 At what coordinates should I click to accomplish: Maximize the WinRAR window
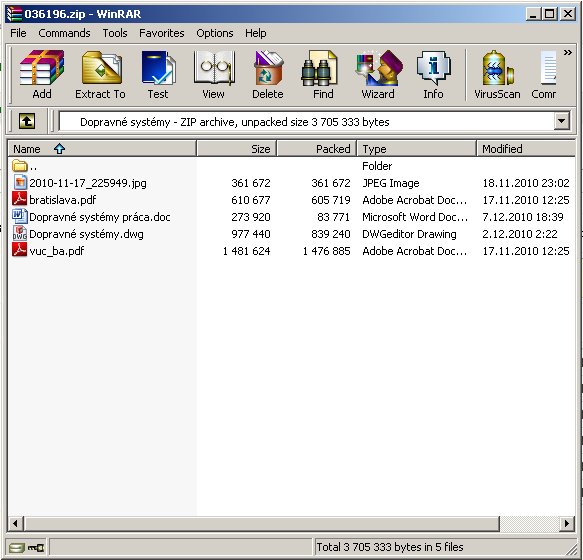(549, 14)
